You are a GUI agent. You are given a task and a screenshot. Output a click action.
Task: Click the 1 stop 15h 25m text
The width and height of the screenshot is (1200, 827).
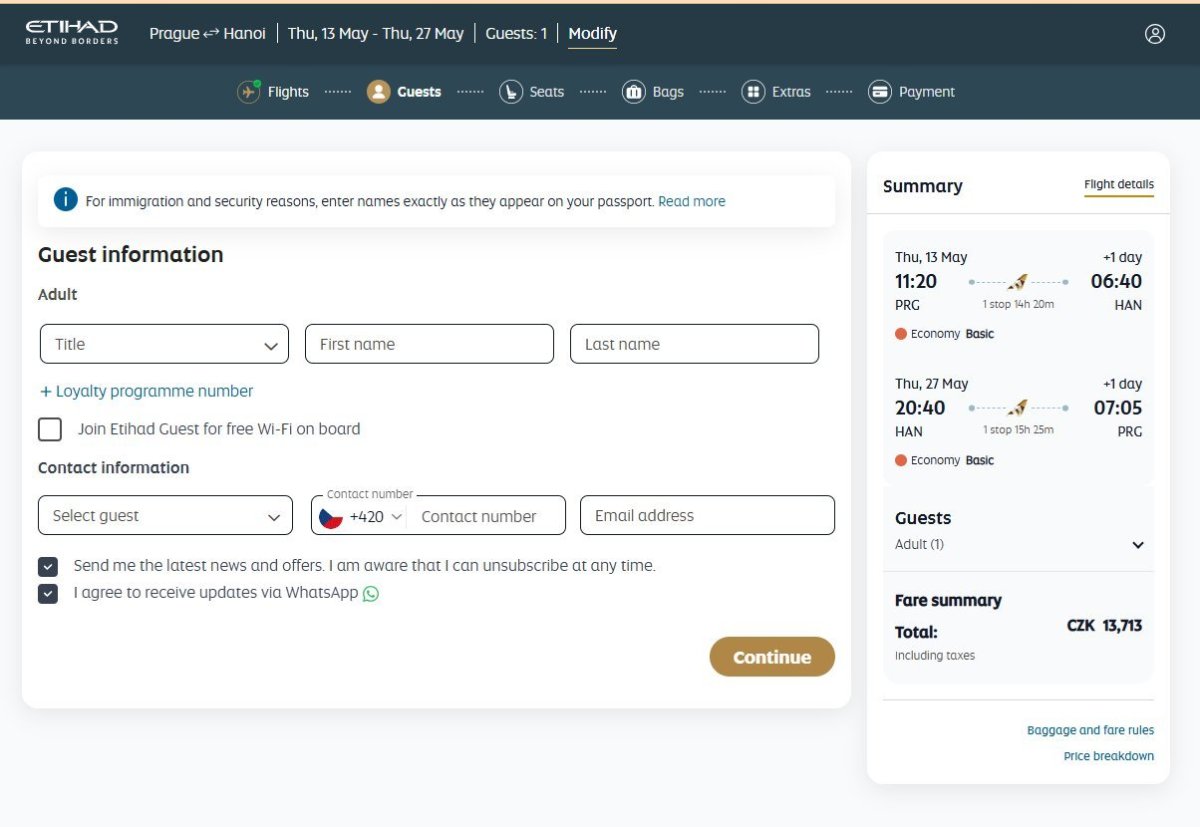click(1018, 430)
